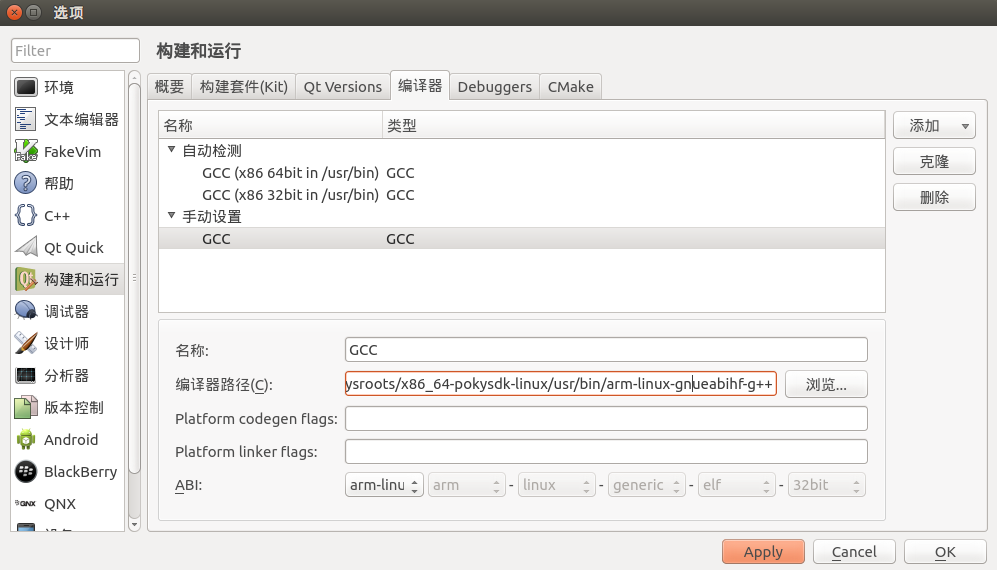Open the C++ braces icon
This screenshot has width=997, height=570.
pos(26,216)
